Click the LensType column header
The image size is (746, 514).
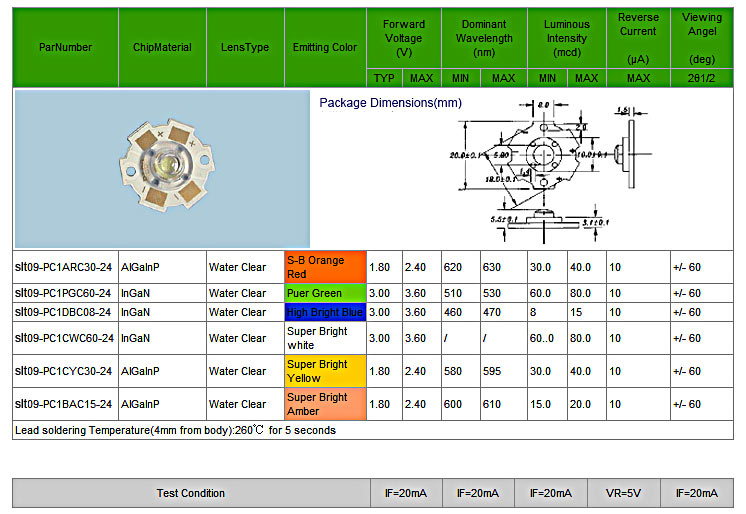[x=245, y=47]
